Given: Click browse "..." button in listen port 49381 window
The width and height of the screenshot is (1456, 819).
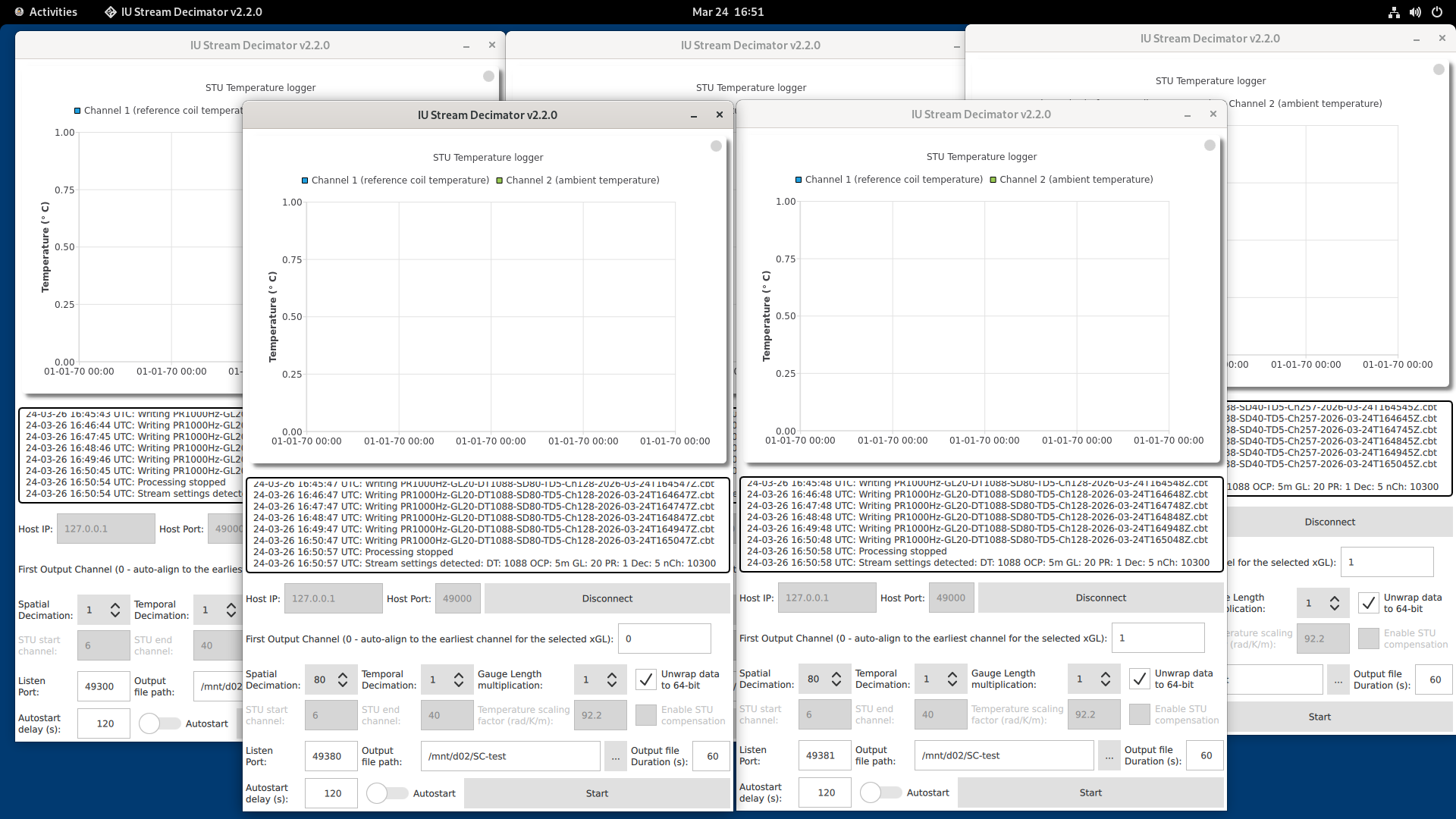Looking at the screenshot, I should coord(1109,755).
